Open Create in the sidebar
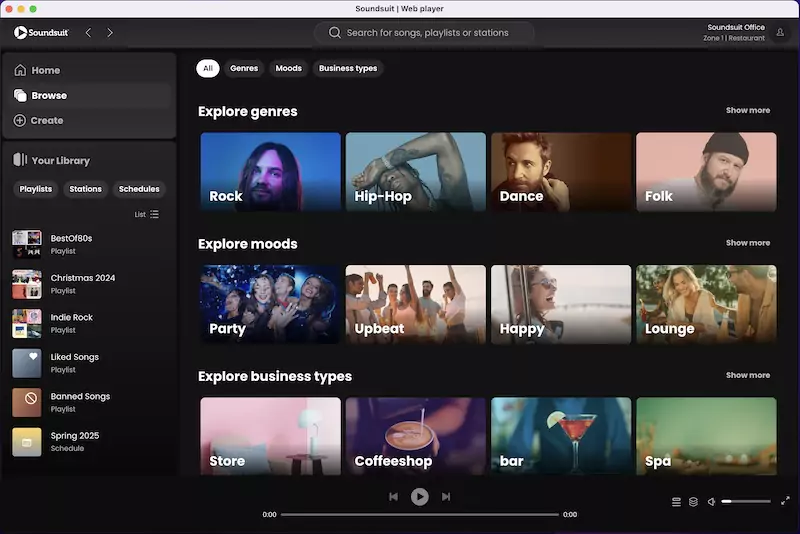This screenshot has height=534, width=800. [46, 121]
